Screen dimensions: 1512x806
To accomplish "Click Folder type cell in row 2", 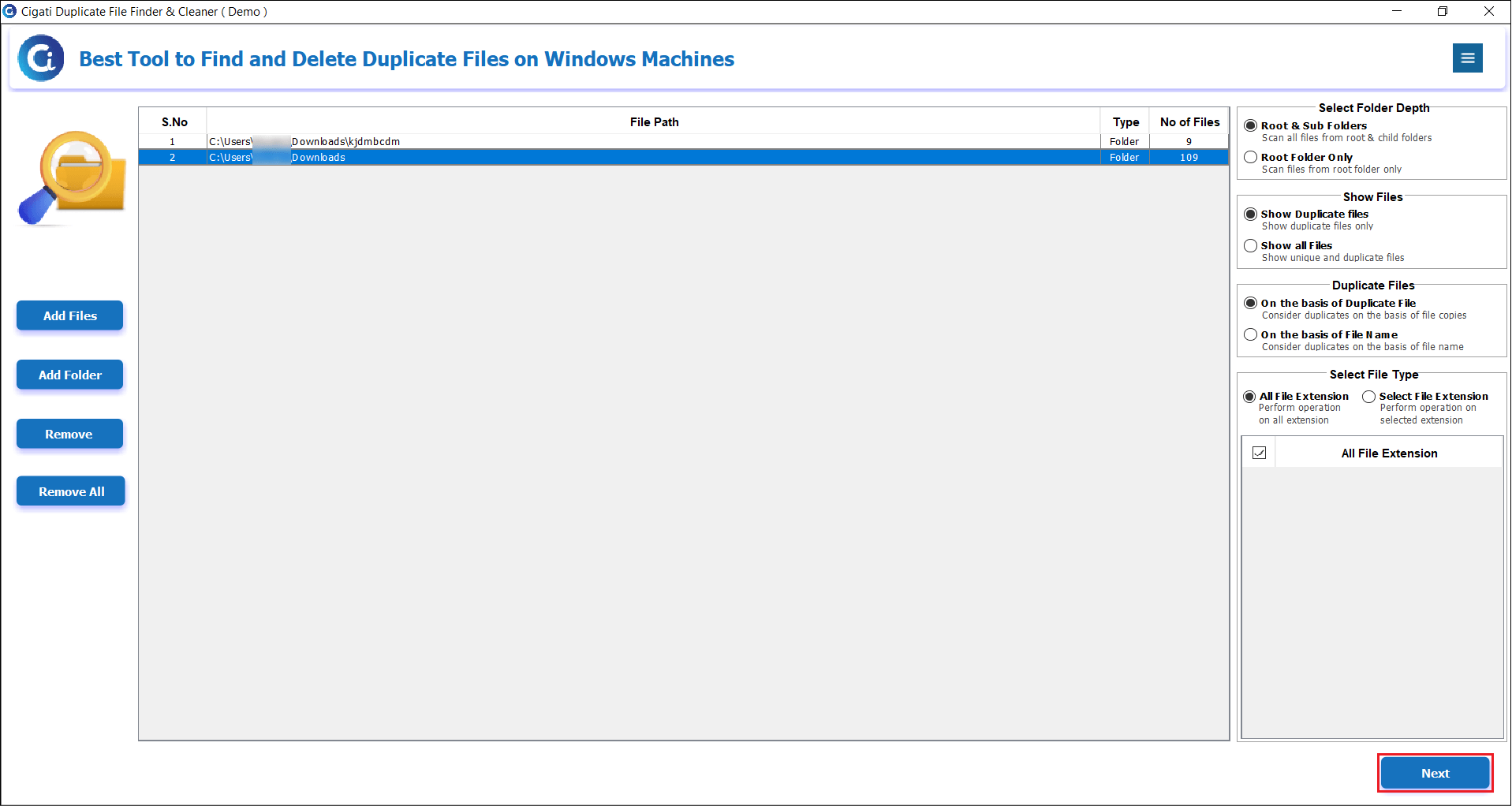I will pyautogui.click(x=1125, y=157).
